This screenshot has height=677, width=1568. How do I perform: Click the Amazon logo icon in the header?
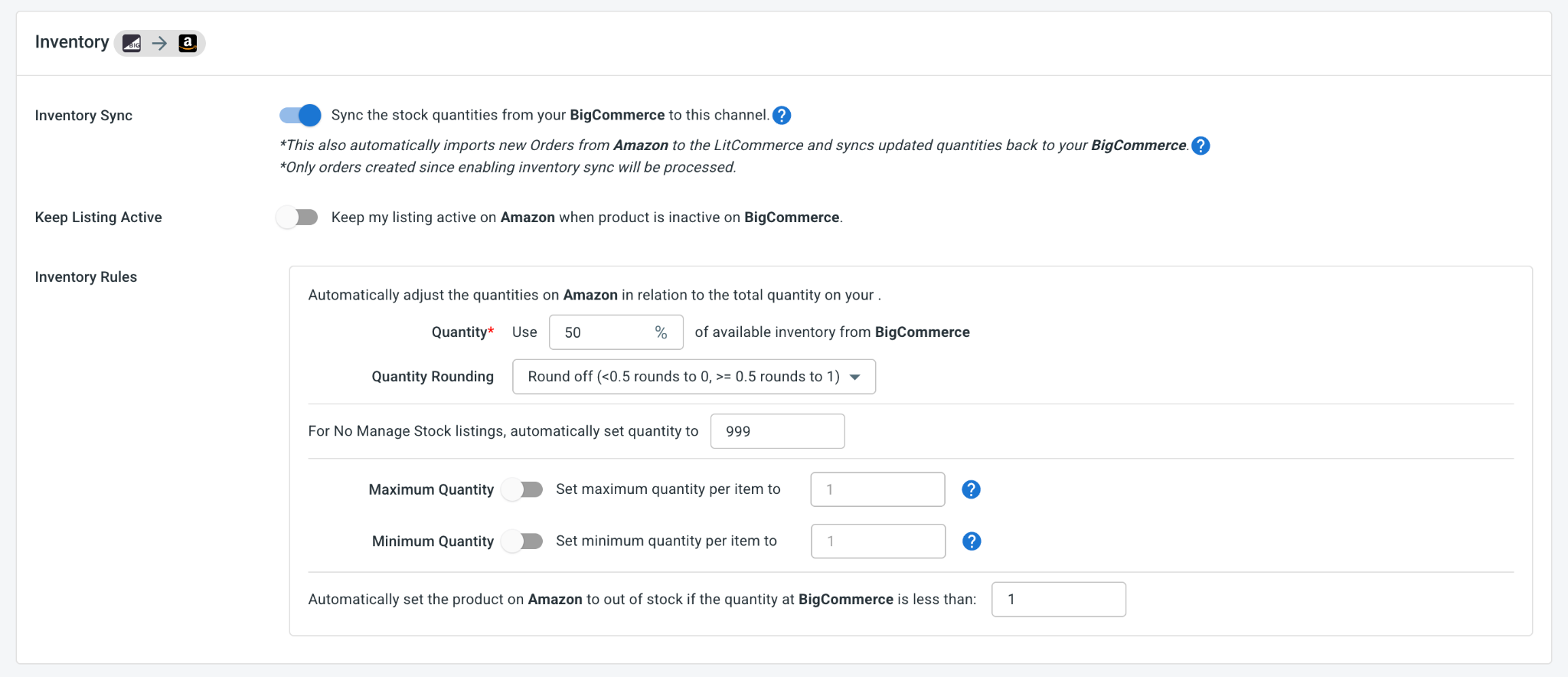point(188,43)
